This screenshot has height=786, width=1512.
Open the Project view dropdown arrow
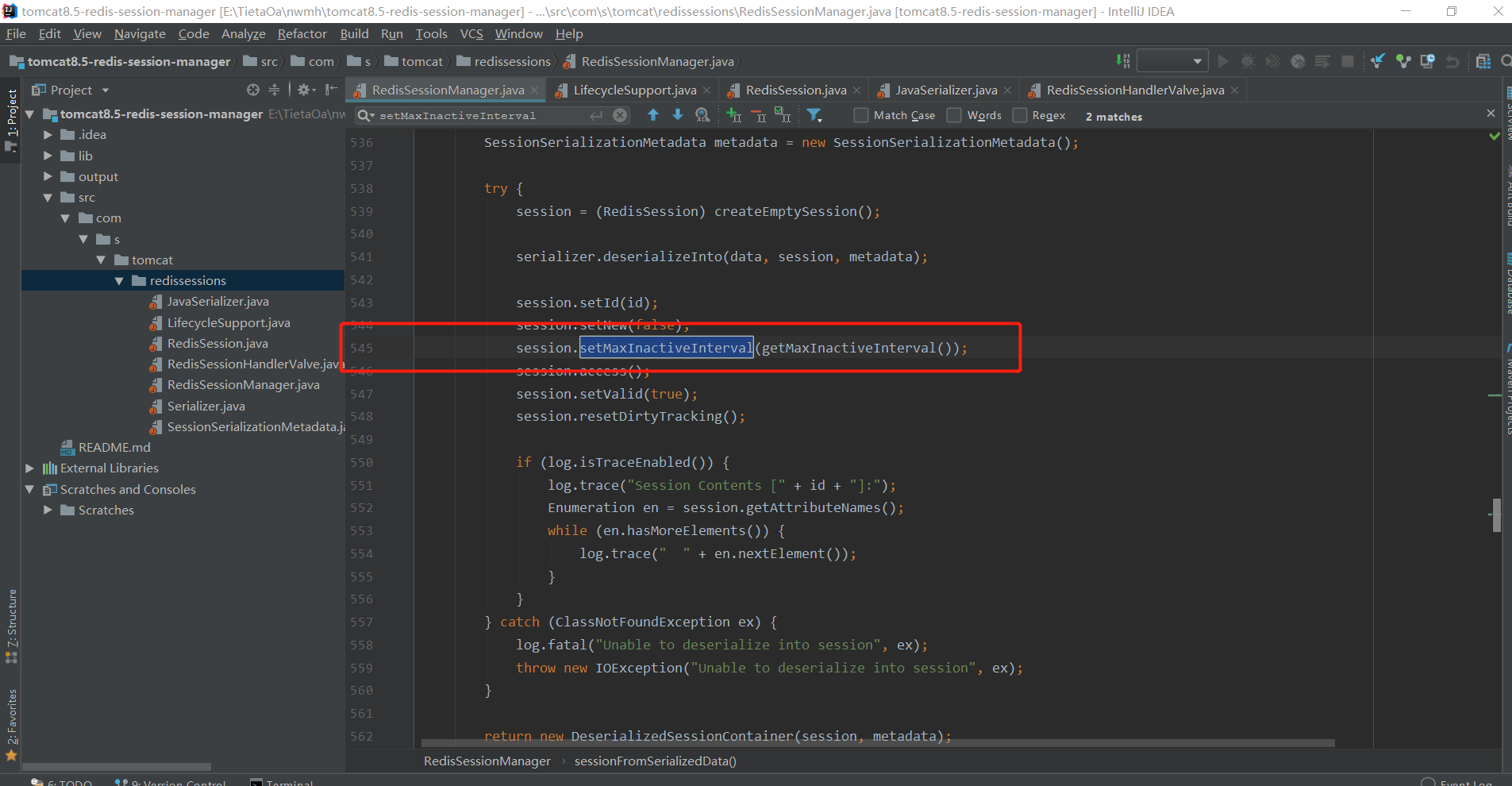tap(106, 91)
